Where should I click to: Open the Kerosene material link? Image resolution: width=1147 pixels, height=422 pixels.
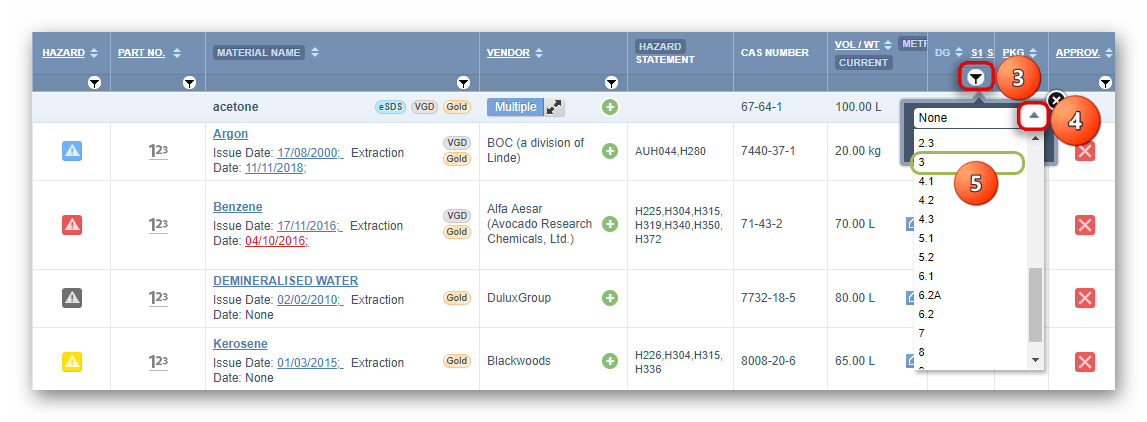pyautogui.click(x=240, y=344)
